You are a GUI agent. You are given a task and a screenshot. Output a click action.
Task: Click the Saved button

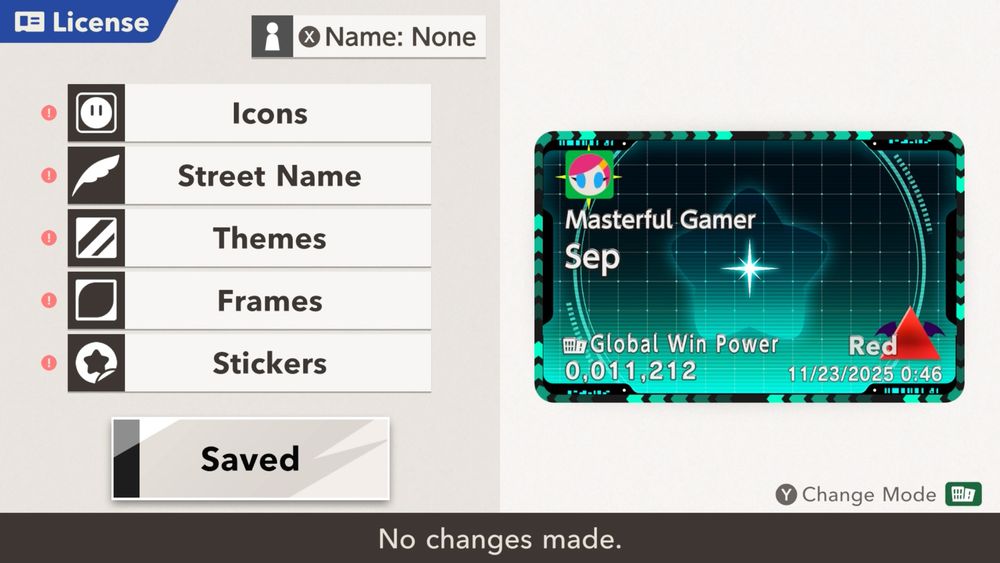[251, 458]
